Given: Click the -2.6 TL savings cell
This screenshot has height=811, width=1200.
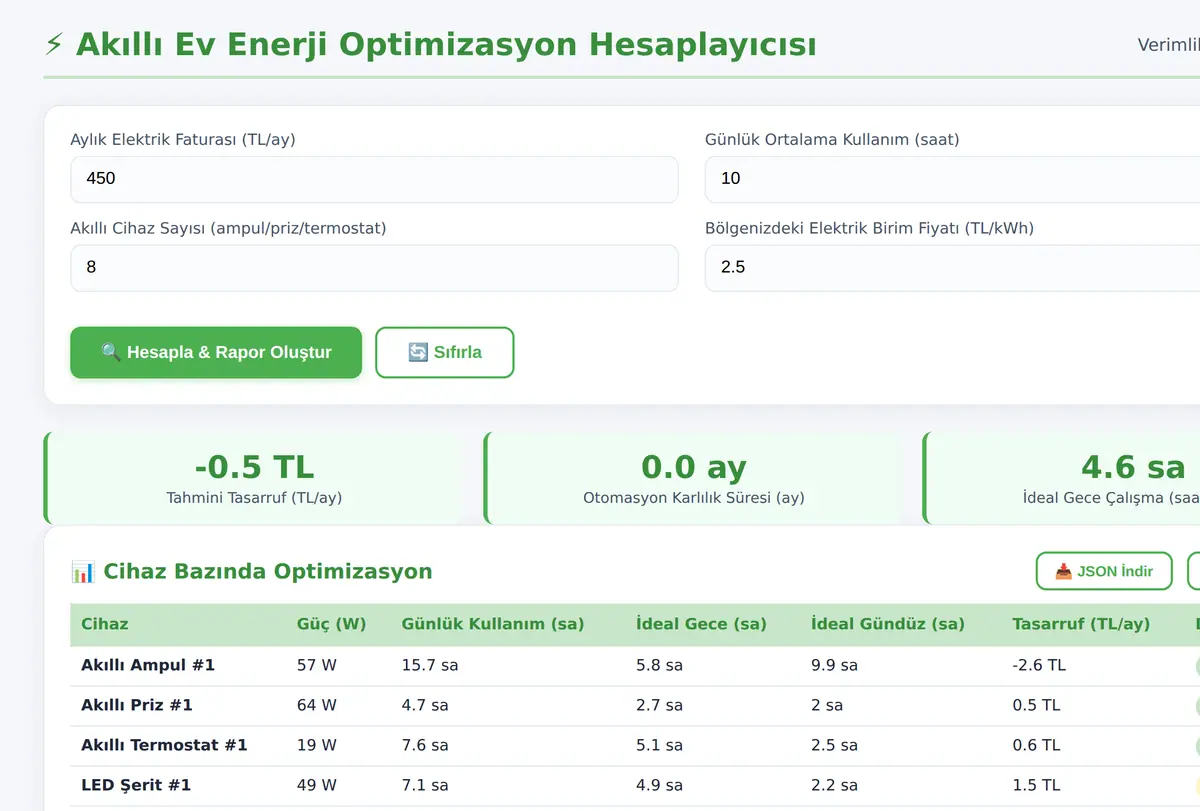Looking at the screenshot, I should [1040, 665].
